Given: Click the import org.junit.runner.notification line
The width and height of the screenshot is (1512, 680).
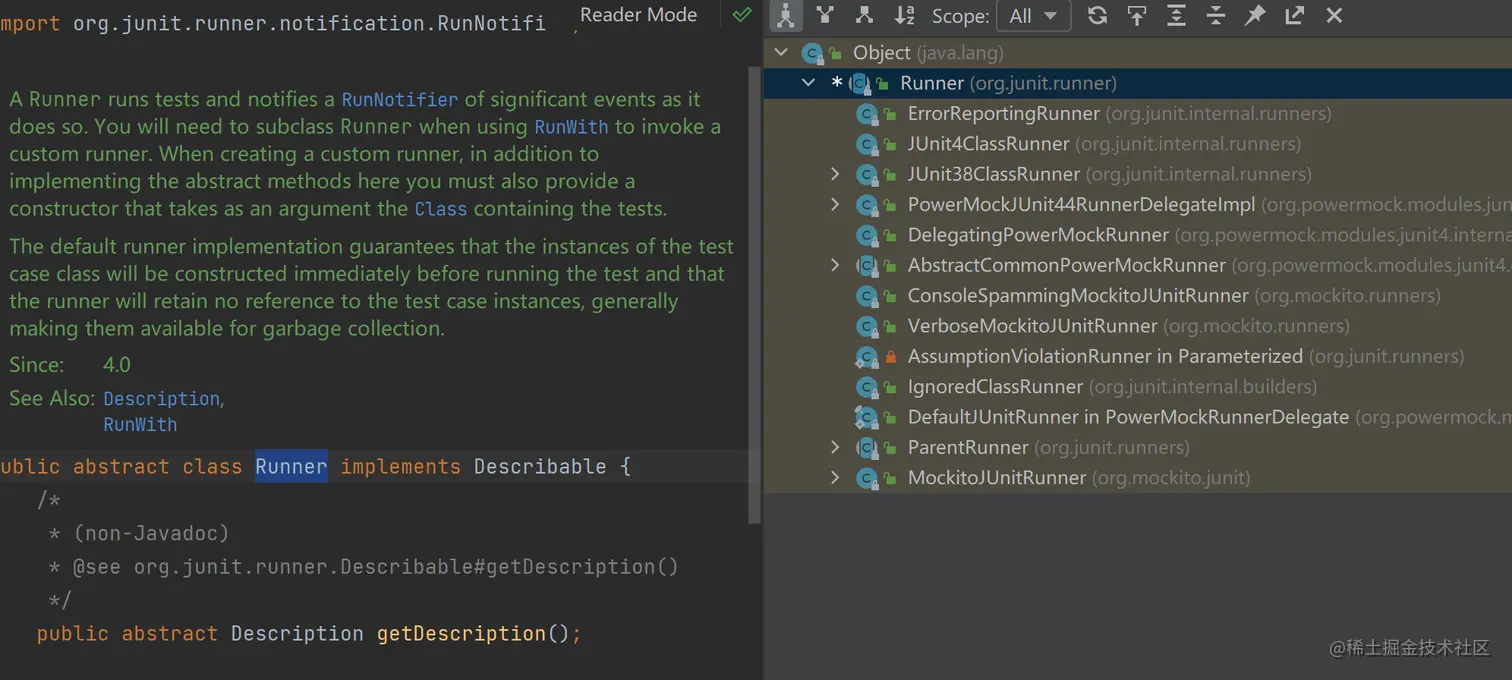Looking at the screenshot, I should tap(273, 23).
